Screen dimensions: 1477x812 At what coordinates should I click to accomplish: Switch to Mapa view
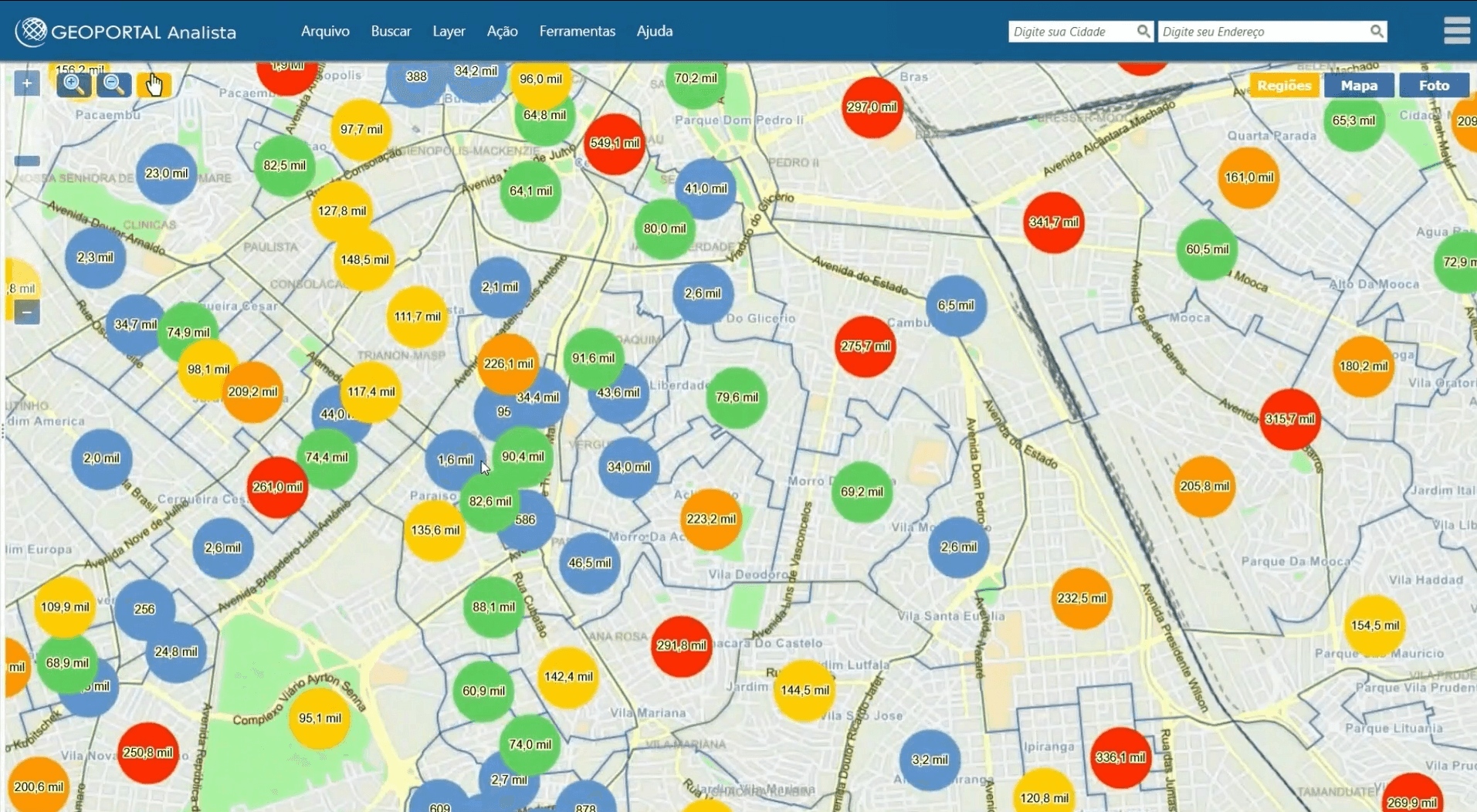[x=1359, y=86]
